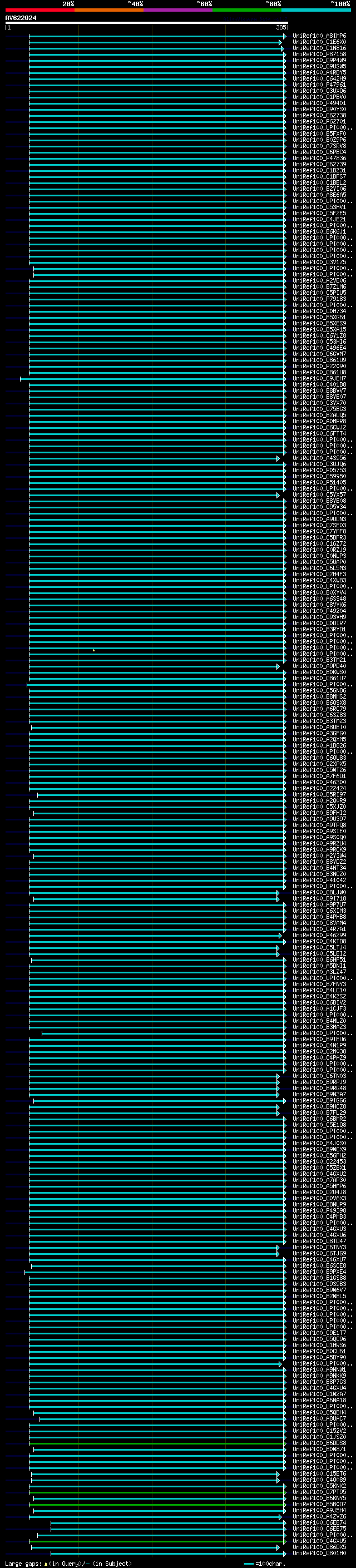Select hit UniRef100_Q75BG3

319,409
